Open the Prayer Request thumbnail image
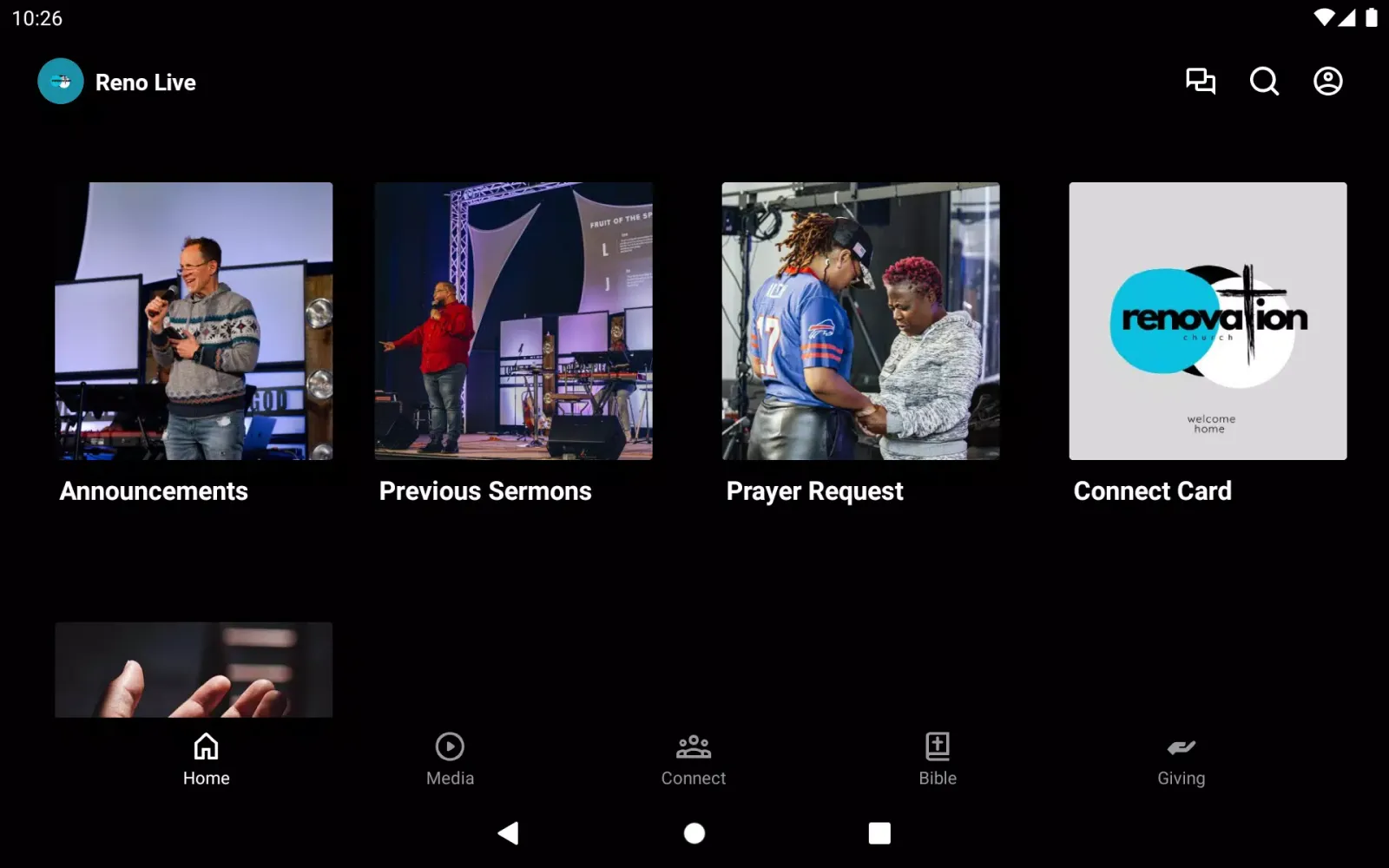Screen dimensions: 1389x868 861,321
